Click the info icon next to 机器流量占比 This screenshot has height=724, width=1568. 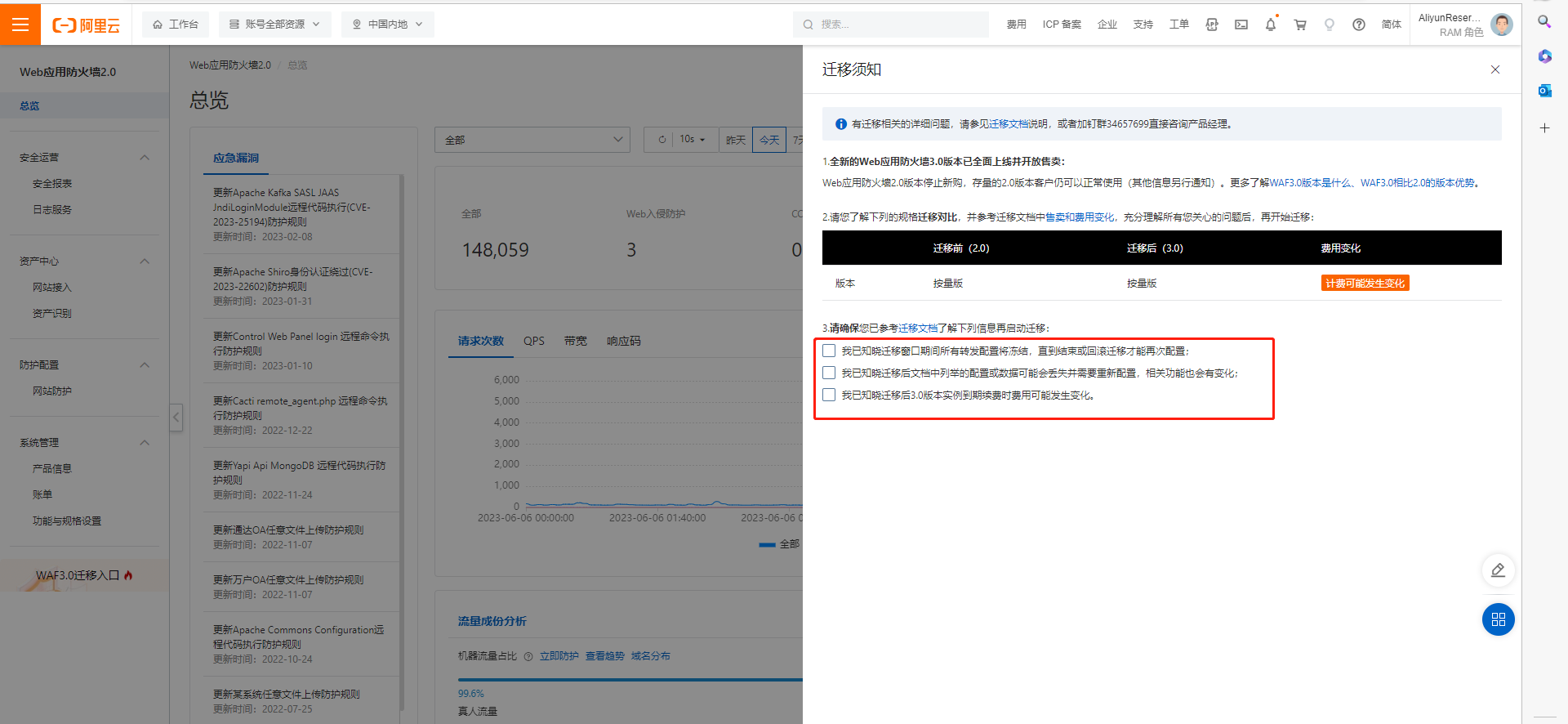(x=528, y=656)
